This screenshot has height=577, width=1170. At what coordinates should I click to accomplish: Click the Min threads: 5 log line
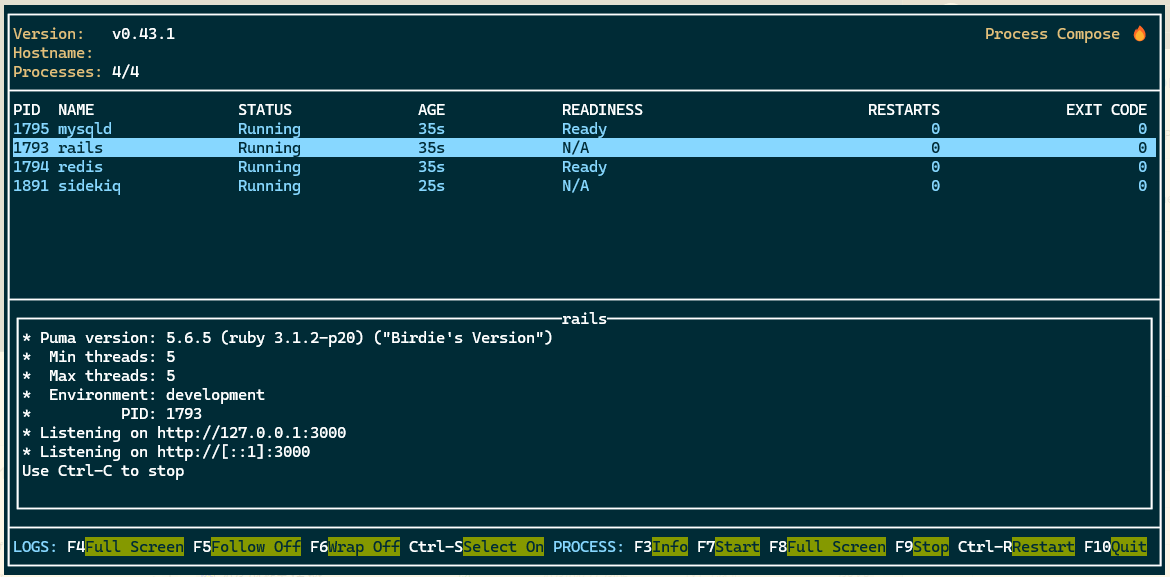tap(98, 357)
